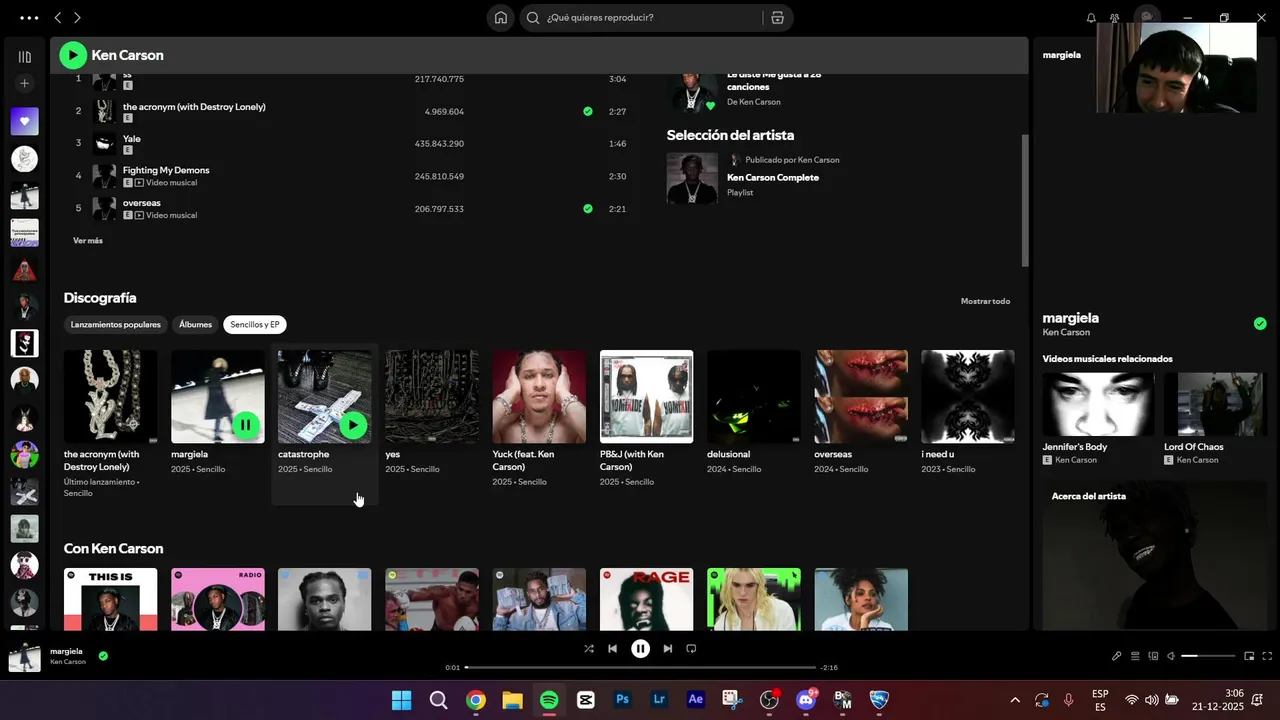Viewport: 1280px width, 720px height.
Task: Open the This Is Ken Carson playlist
Action: pos(110,599)
